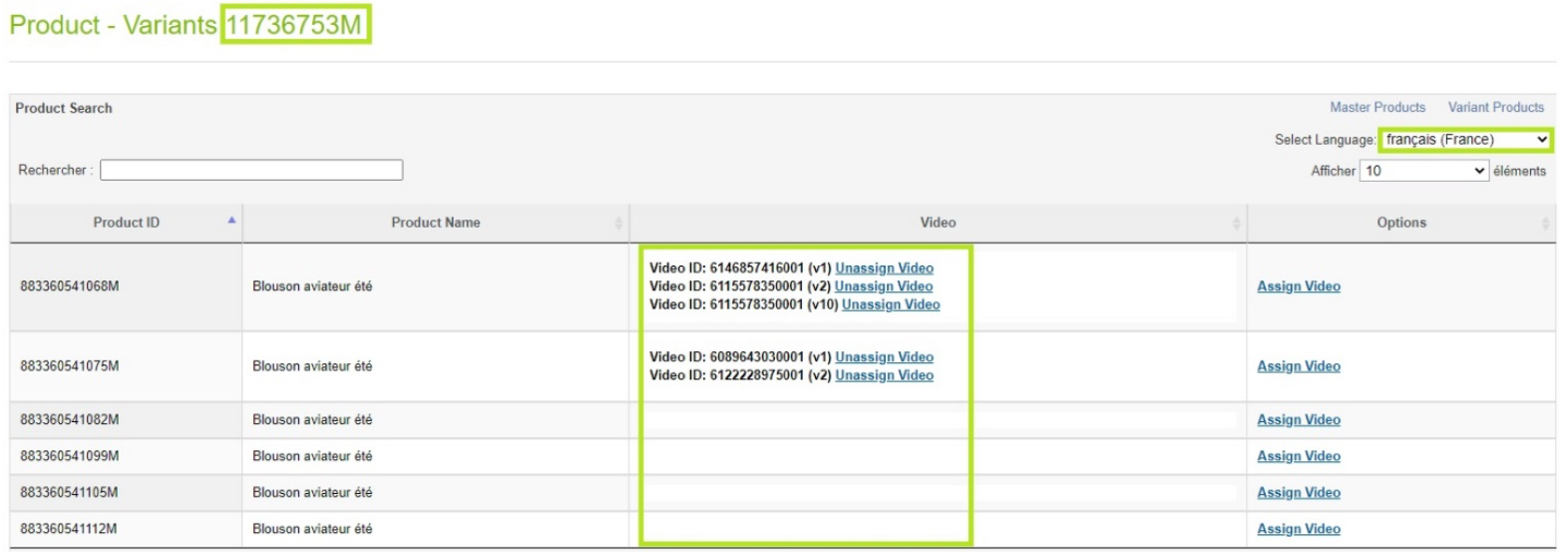Sort the Options column

point(1545,224)
